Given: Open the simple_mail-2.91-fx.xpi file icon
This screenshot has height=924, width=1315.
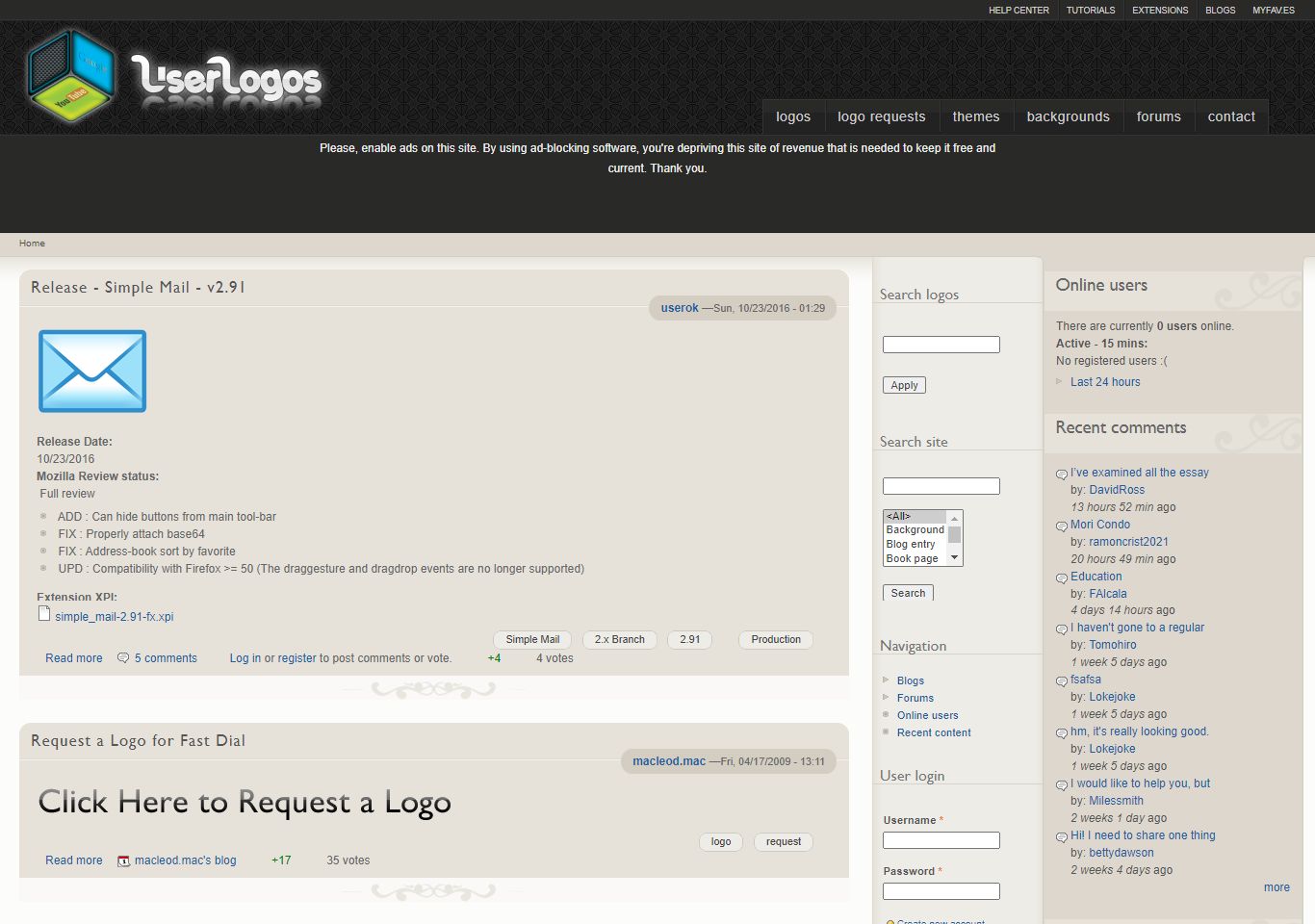Looking at the screenshot, I should [44, 613].
